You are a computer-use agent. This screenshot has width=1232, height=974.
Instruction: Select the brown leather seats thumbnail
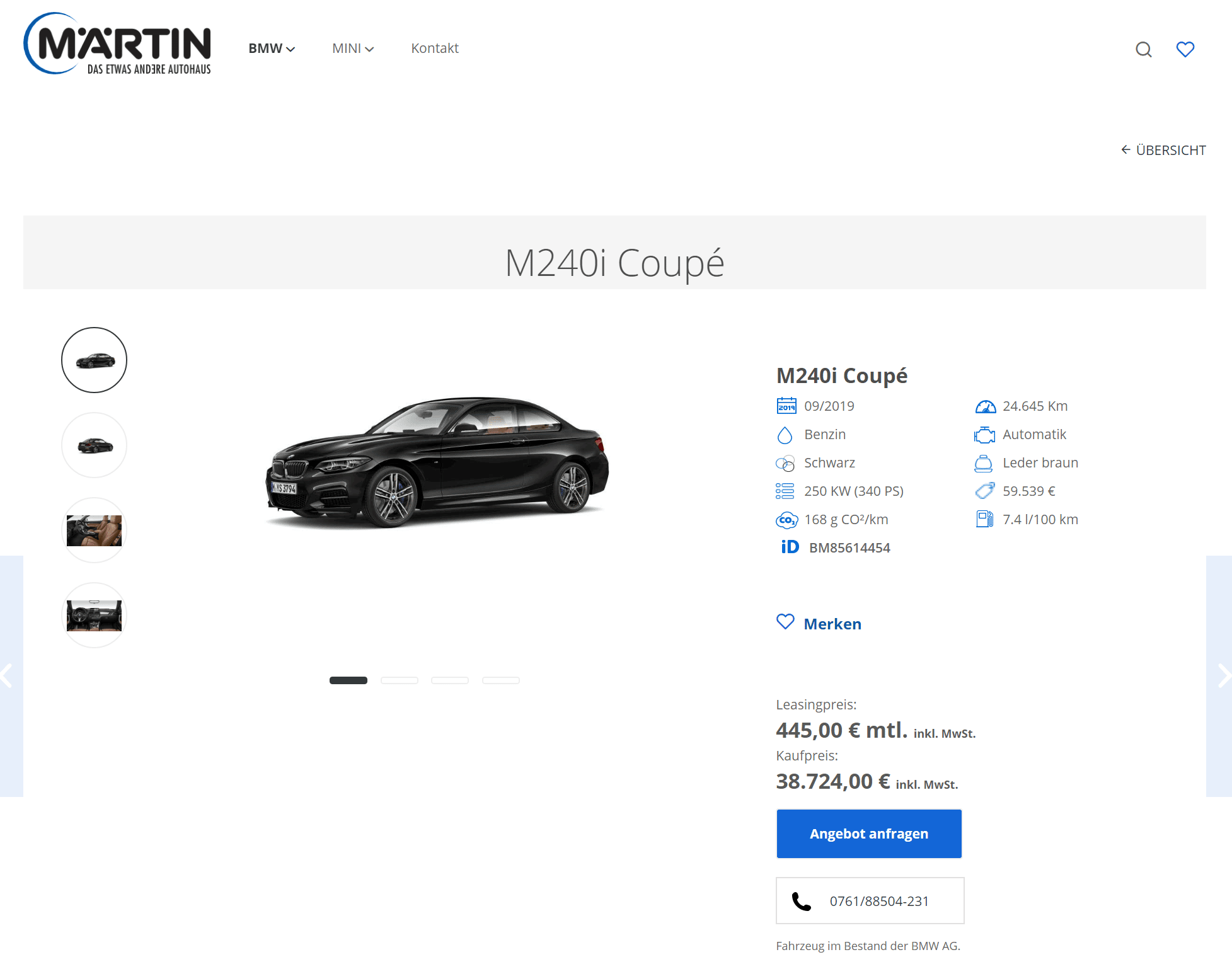(94, 530)
